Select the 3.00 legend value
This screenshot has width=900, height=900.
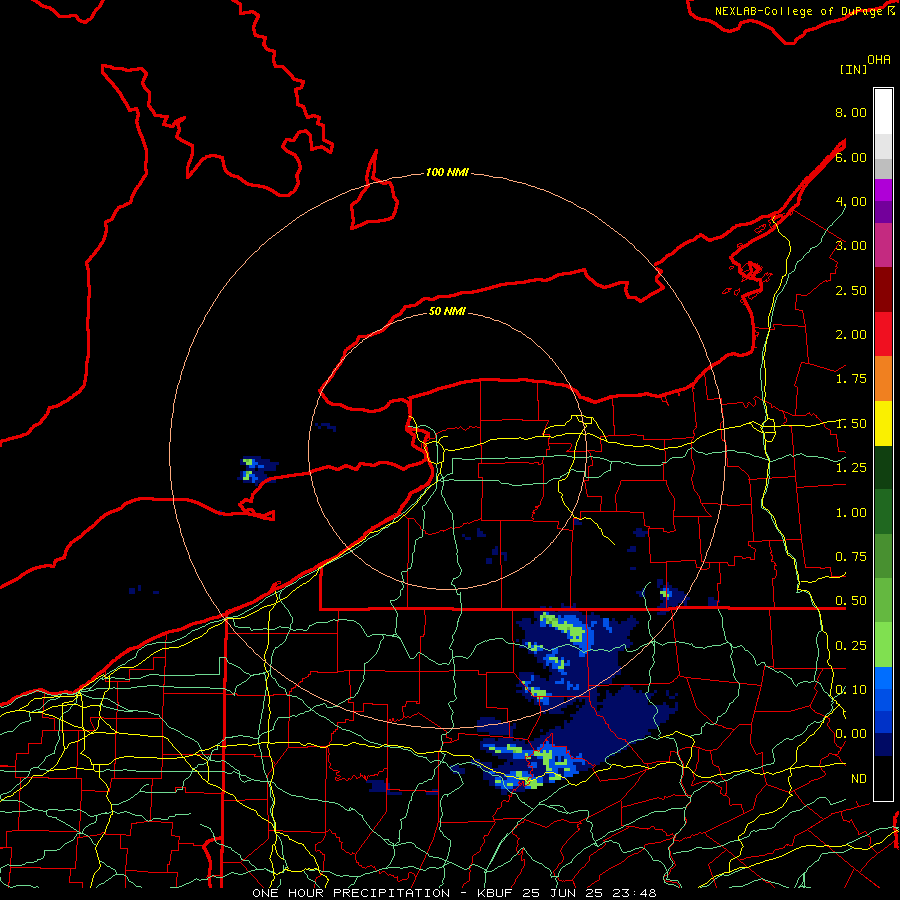[x=851, y=246]
